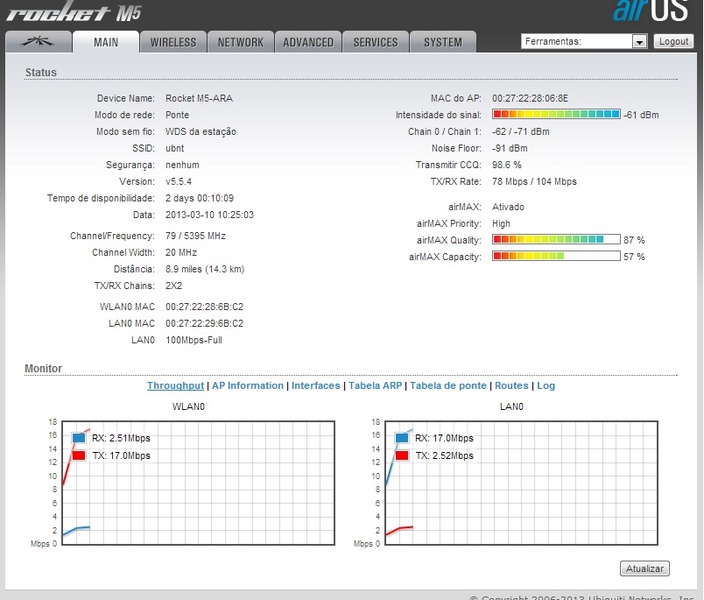Click the airMAX Capacity bar

pos(556,256)
